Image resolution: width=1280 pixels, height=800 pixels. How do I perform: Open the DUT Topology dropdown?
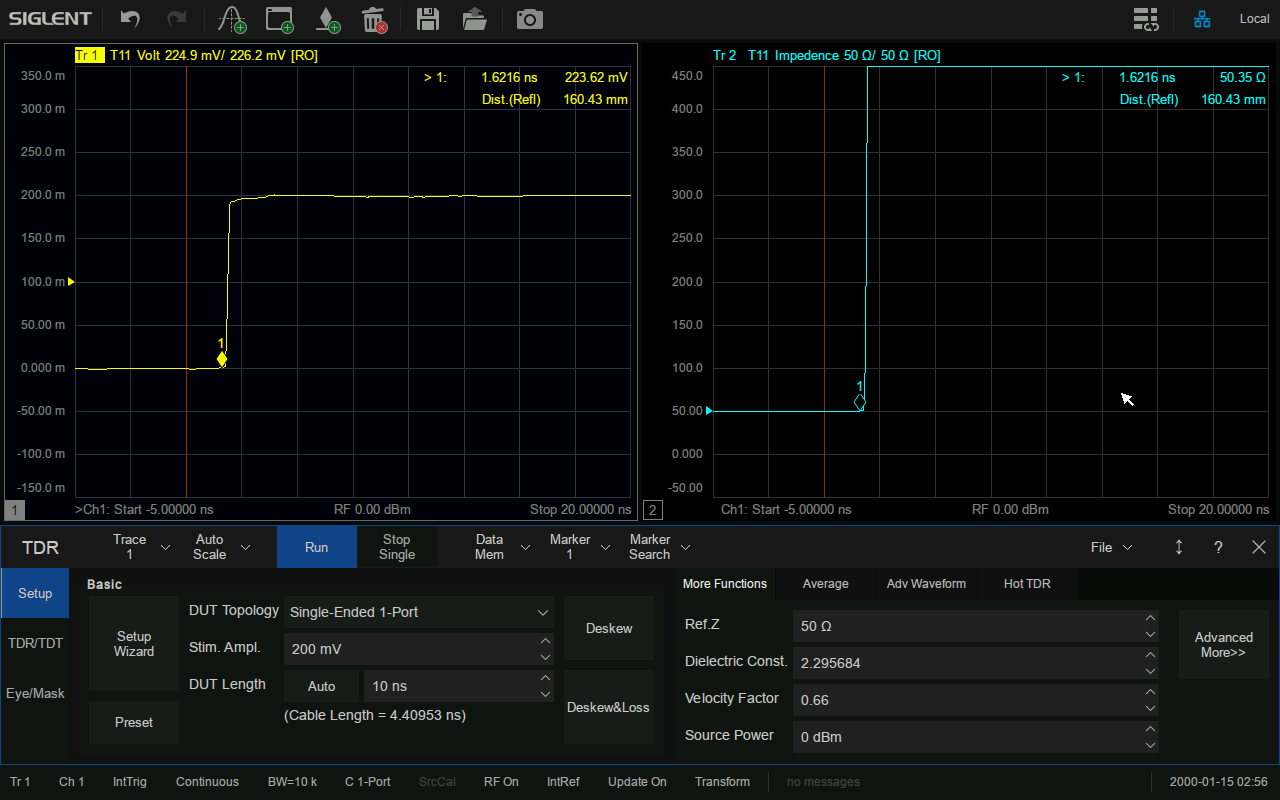(x=419, y=612)
